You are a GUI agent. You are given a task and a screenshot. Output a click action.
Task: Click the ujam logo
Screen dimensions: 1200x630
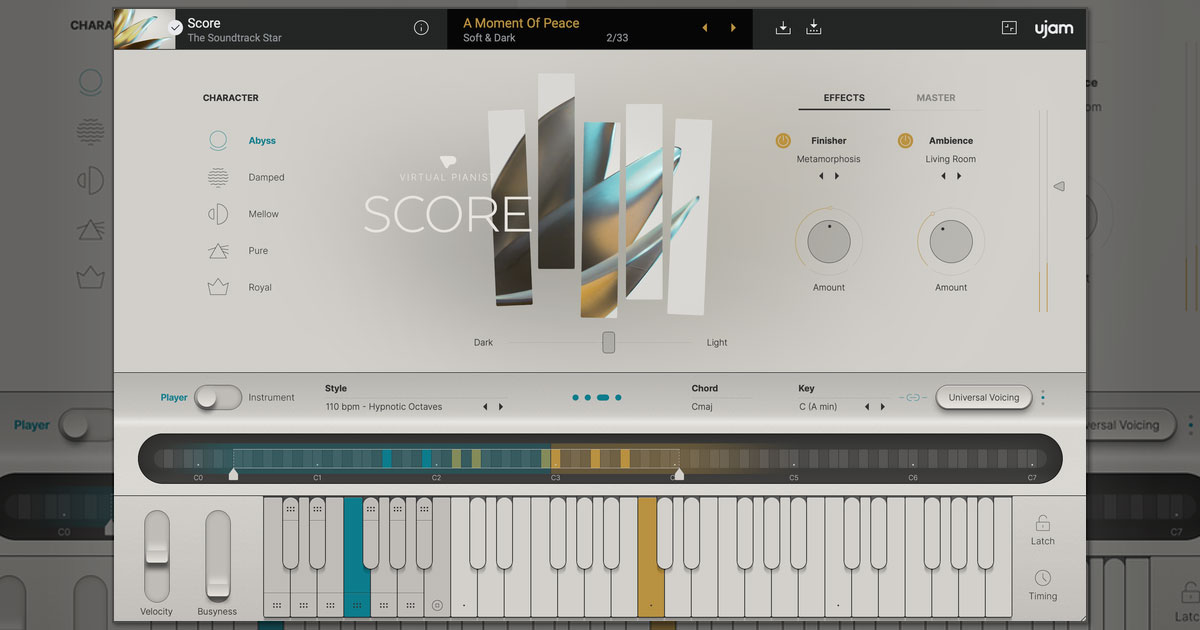pos(1054,28)
